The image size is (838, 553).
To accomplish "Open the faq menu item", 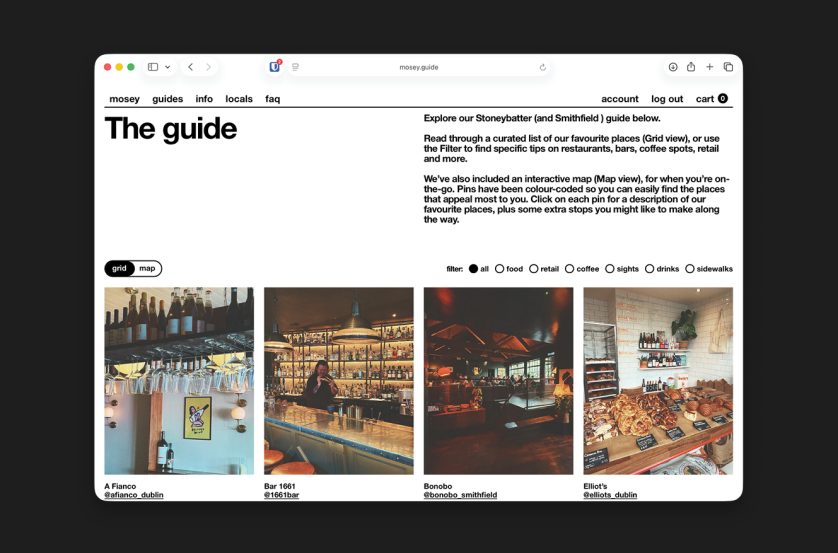I will [x=273, y=99].
